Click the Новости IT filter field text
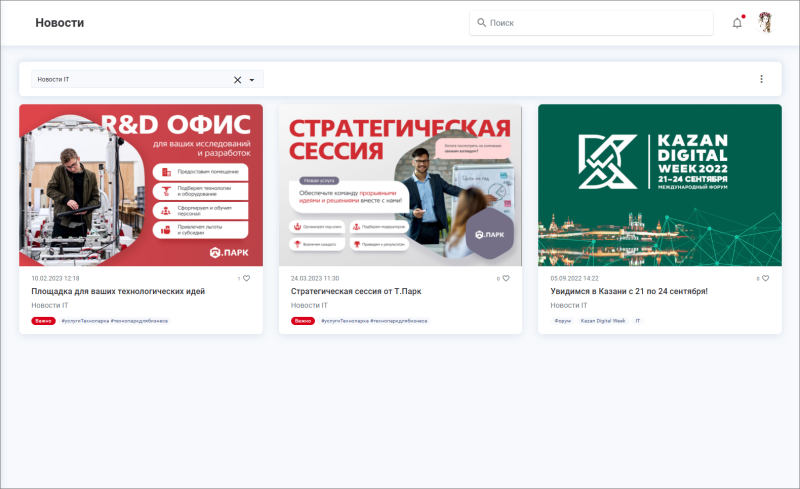This screenshot has width=800, height=489. 53,80
